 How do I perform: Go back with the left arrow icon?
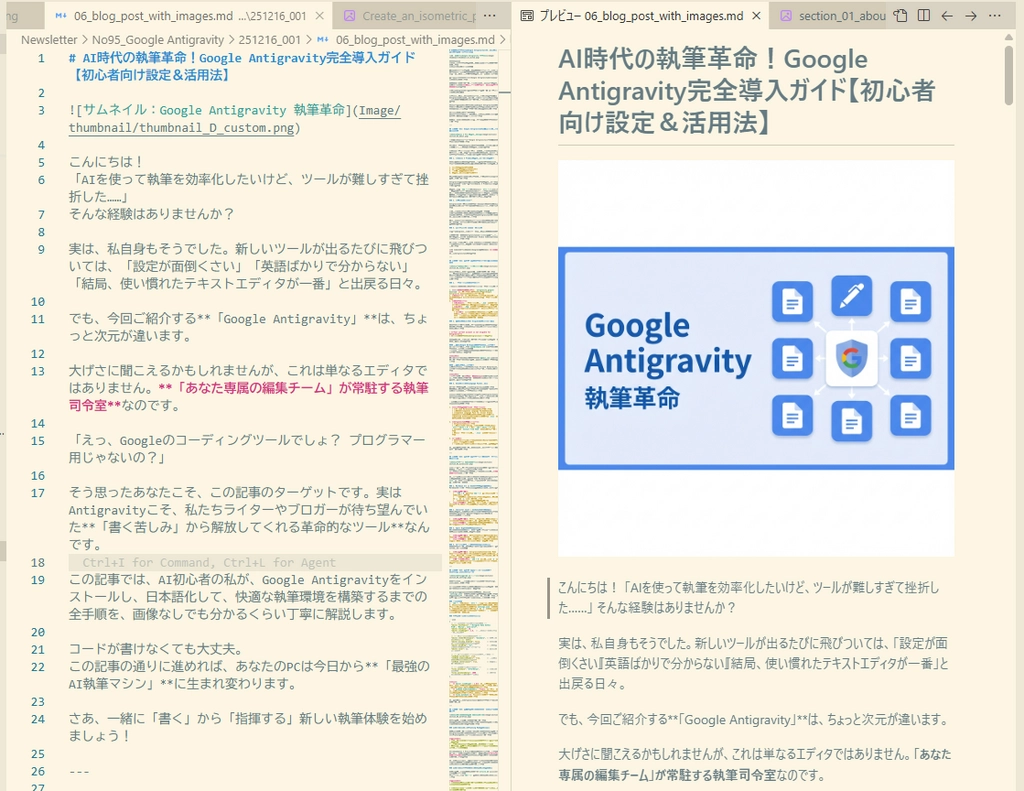tap(947, 16)
